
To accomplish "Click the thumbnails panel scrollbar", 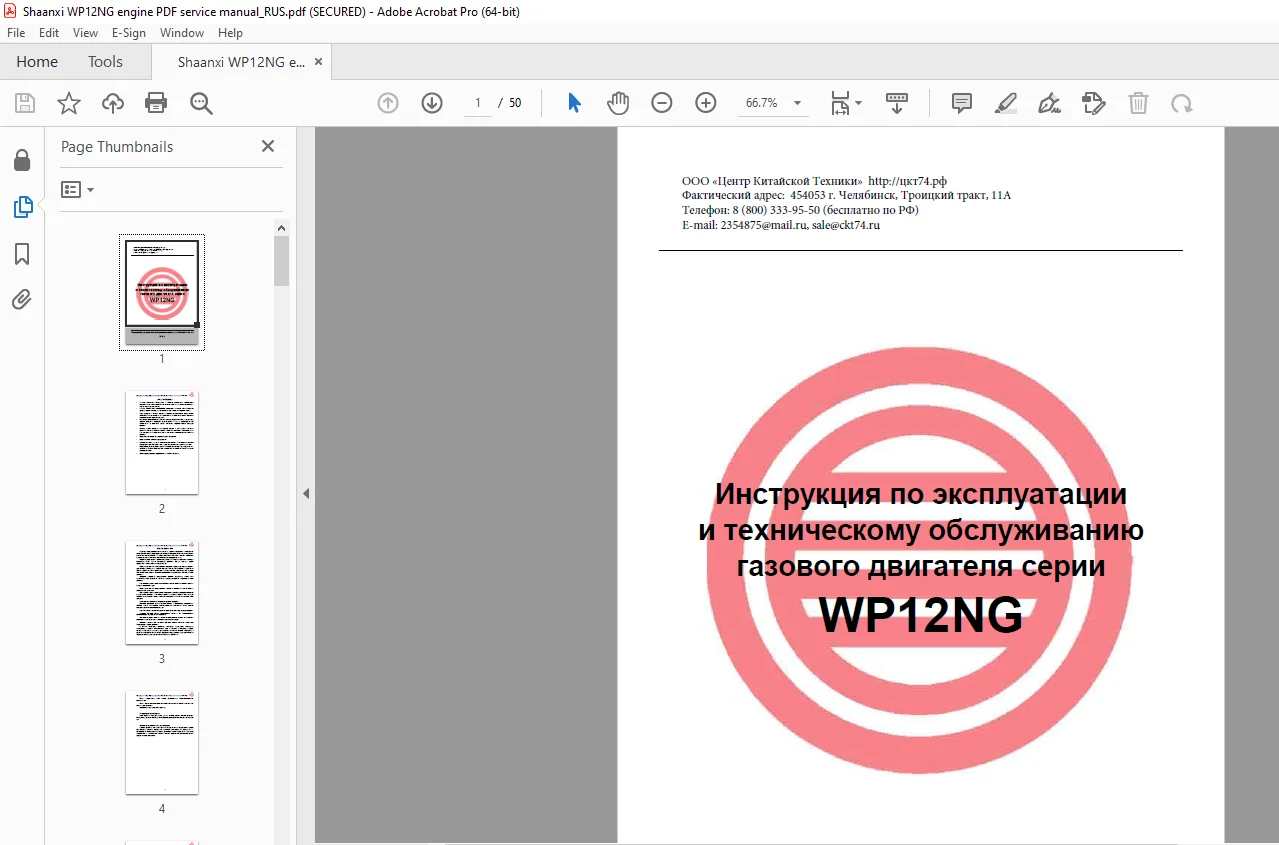I will [282, 260].
